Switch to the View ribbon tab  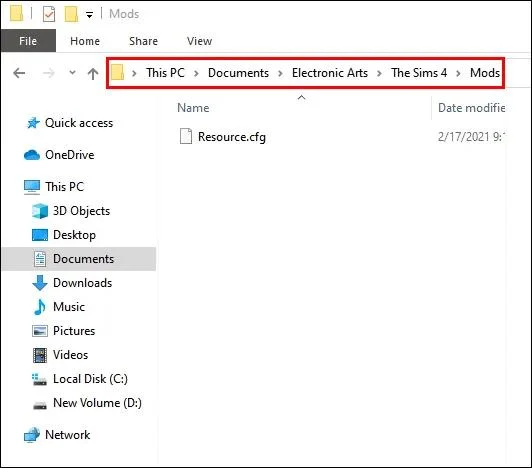(200, 41)
